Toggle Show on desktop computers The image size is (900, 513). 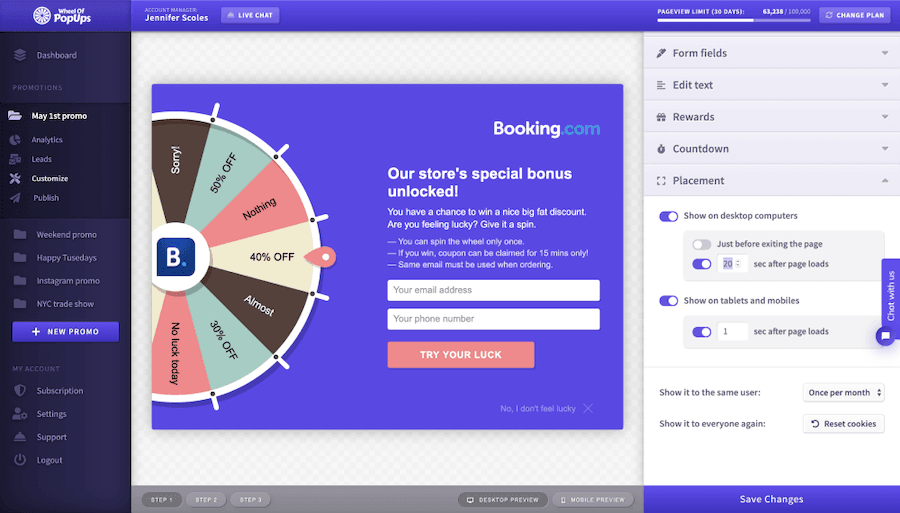click(x=669, y=216)
